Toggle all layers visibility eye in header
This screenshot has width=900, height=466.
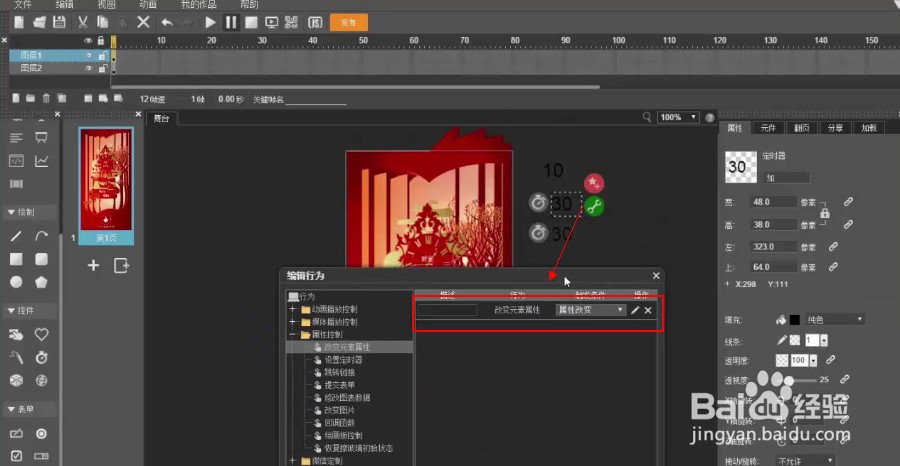(x=88, y=41)
